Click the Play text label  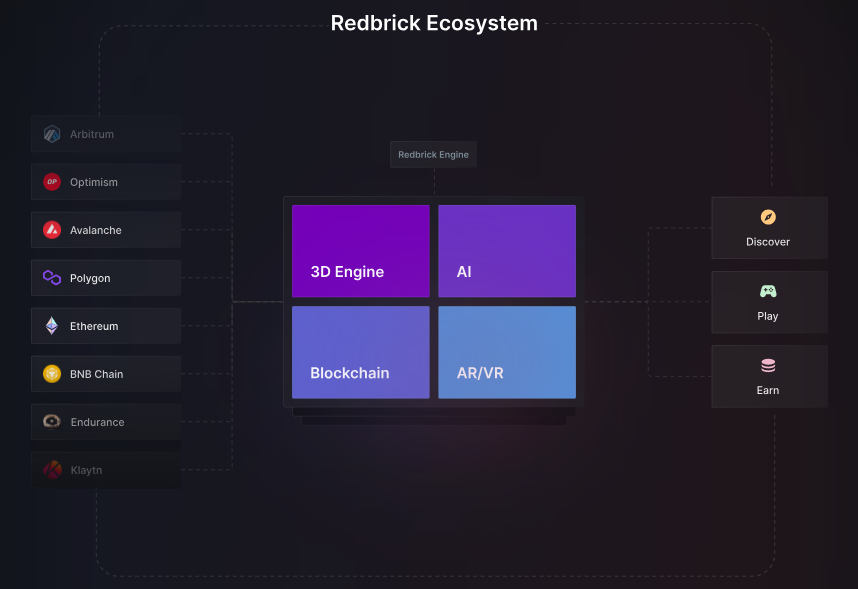click(x=768, y=316)
